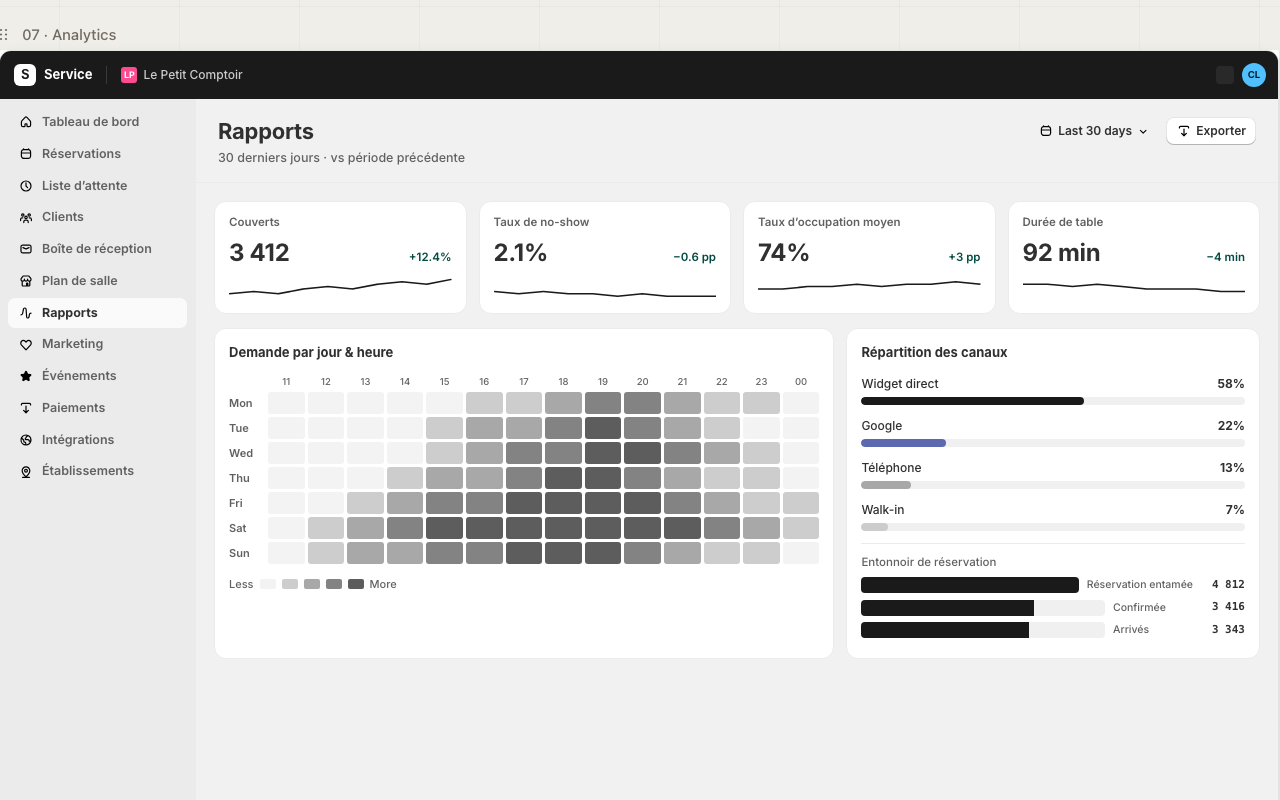This screenshot has width=1280, height=800.
Task: Click the Événements star icon
Action: [26, 376]
